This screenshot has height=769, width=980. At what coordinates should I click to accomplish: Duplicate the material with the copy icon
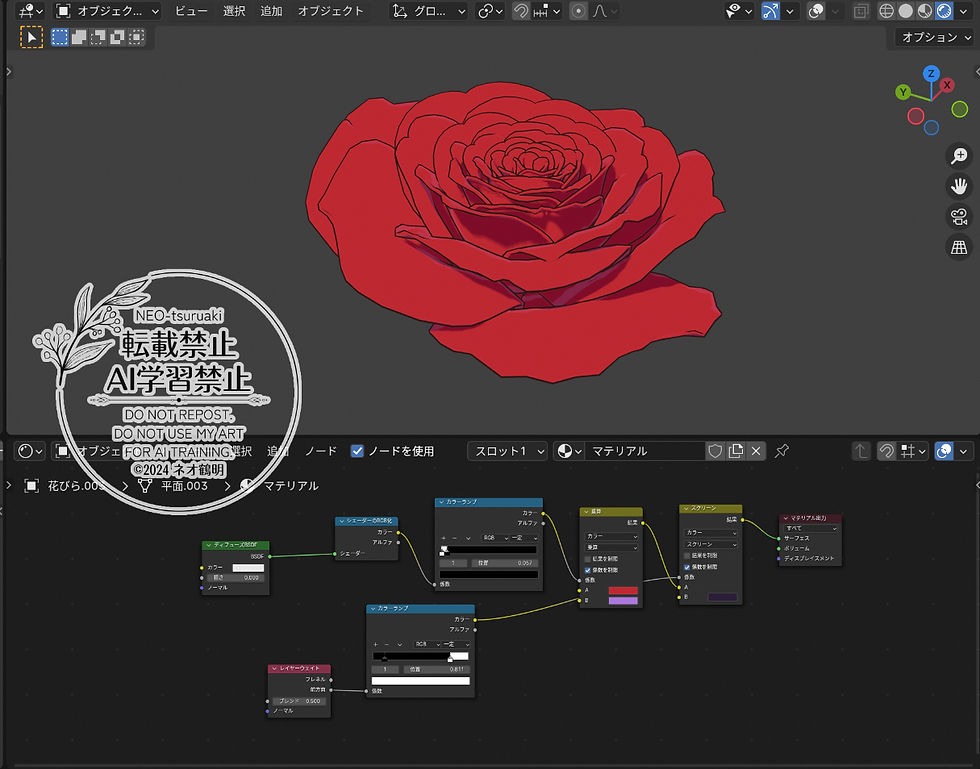click(736, 451)
